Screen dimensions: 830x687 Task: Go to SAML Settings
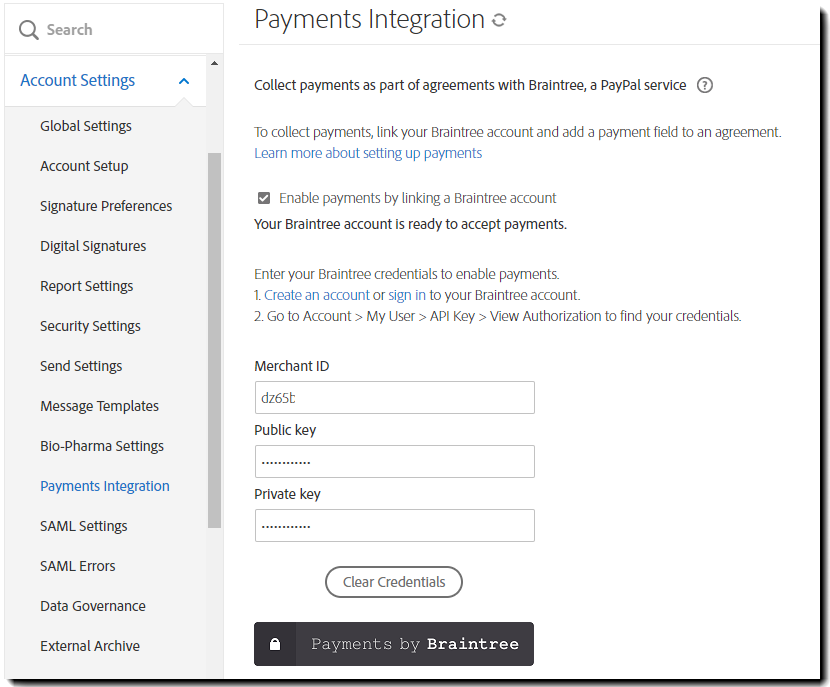point(83,526)
